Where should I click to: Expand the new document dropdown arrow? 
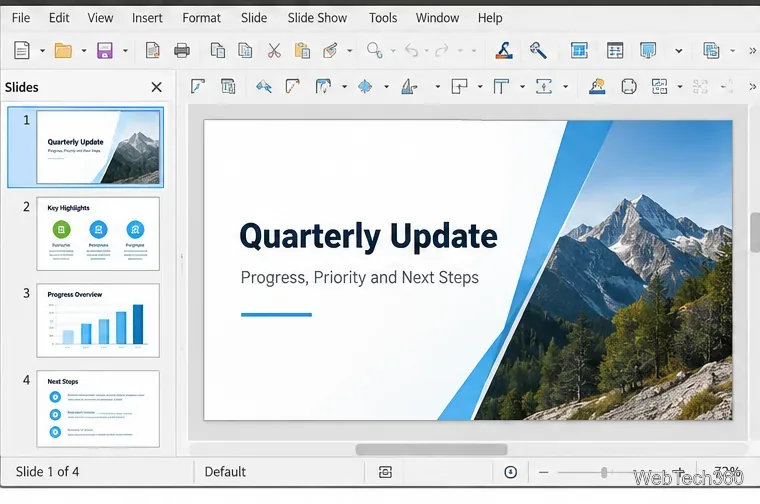[42, 50]
